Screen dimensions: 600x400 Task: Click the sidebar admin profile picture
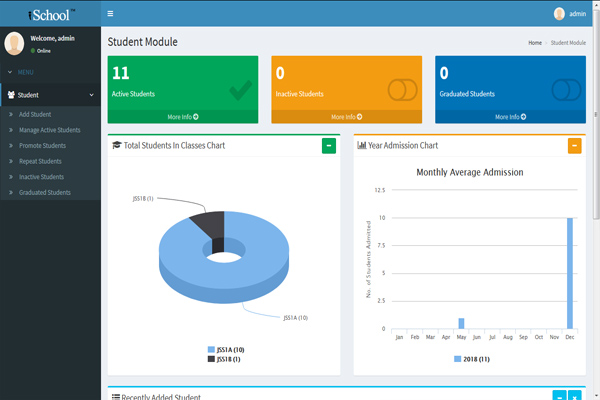[15, 43]
